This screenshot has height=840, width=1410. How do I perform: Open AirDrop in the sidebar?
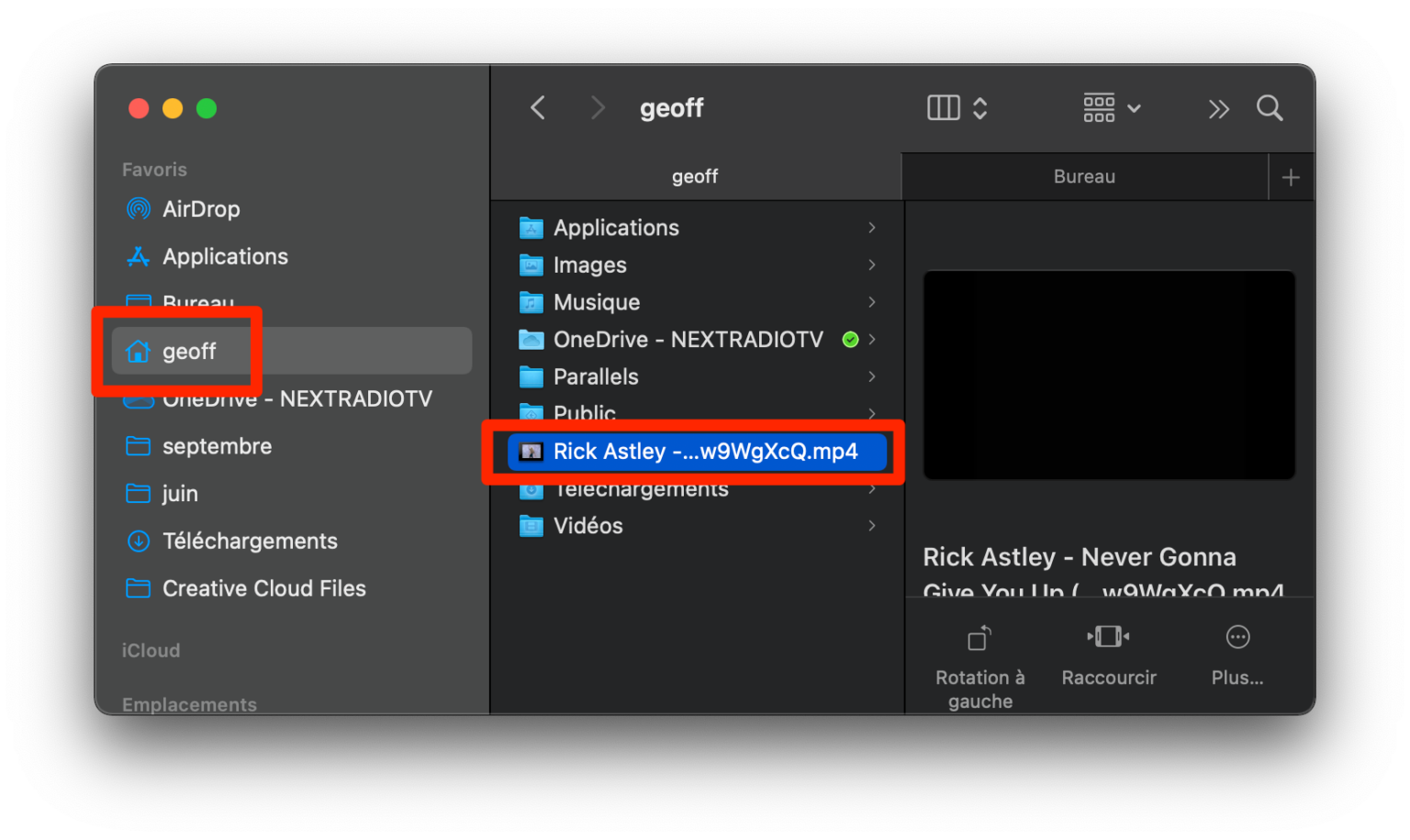pos(290,209)
